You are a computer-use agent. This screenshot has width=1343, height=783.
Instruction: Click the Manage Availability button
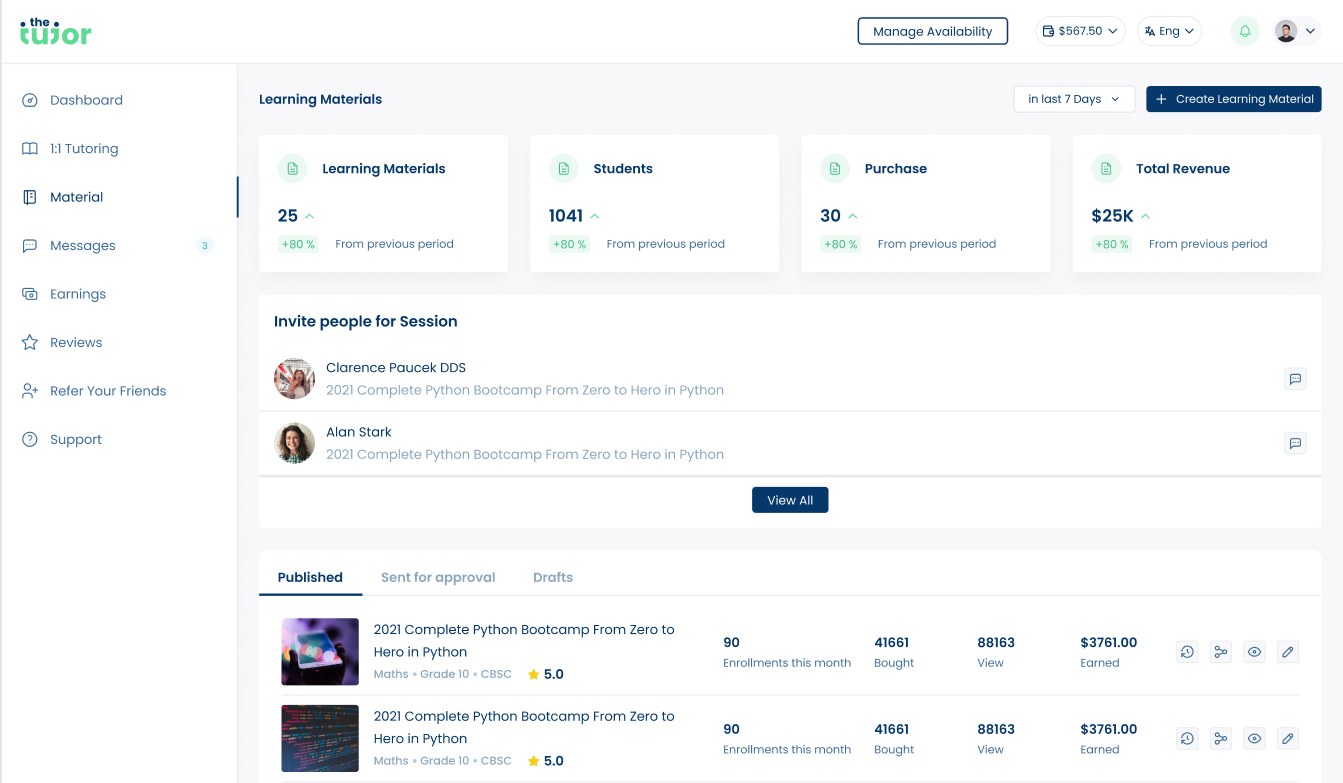pyautogui.click(x=932, y=31)
